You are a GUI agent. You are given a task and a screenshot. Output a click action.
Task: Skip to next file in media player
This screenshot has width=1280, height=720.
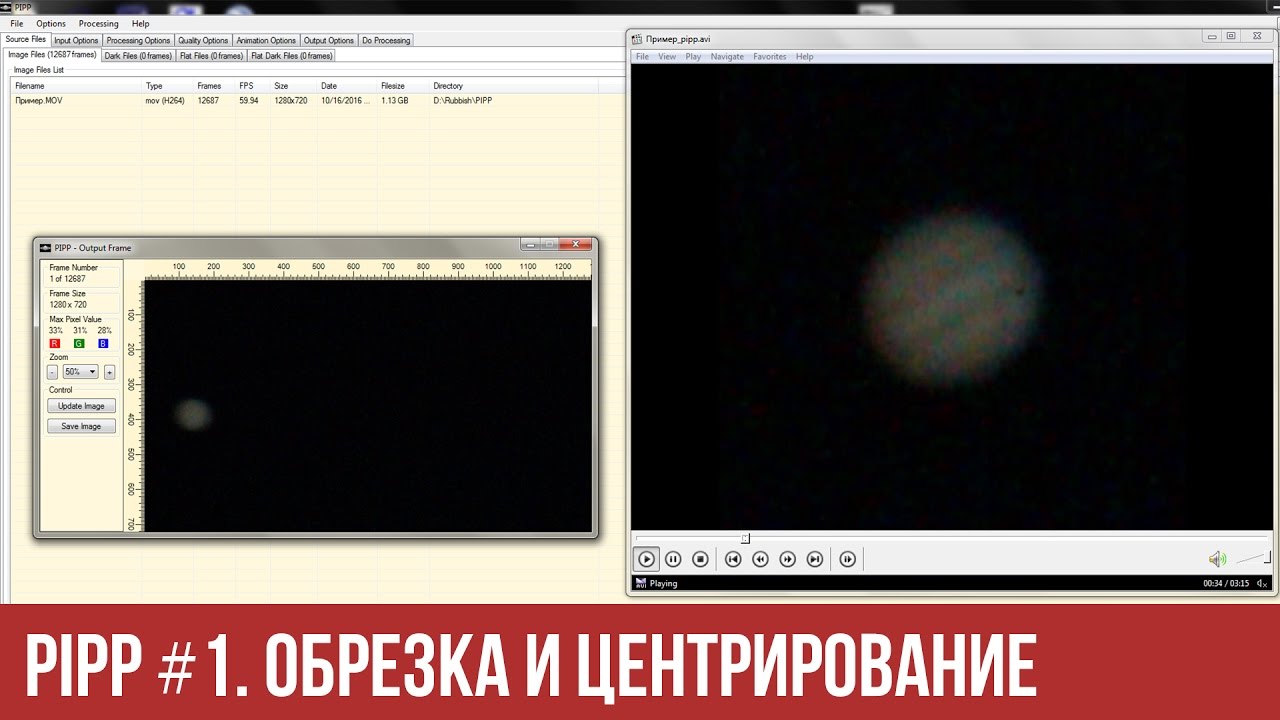point(815,559)
